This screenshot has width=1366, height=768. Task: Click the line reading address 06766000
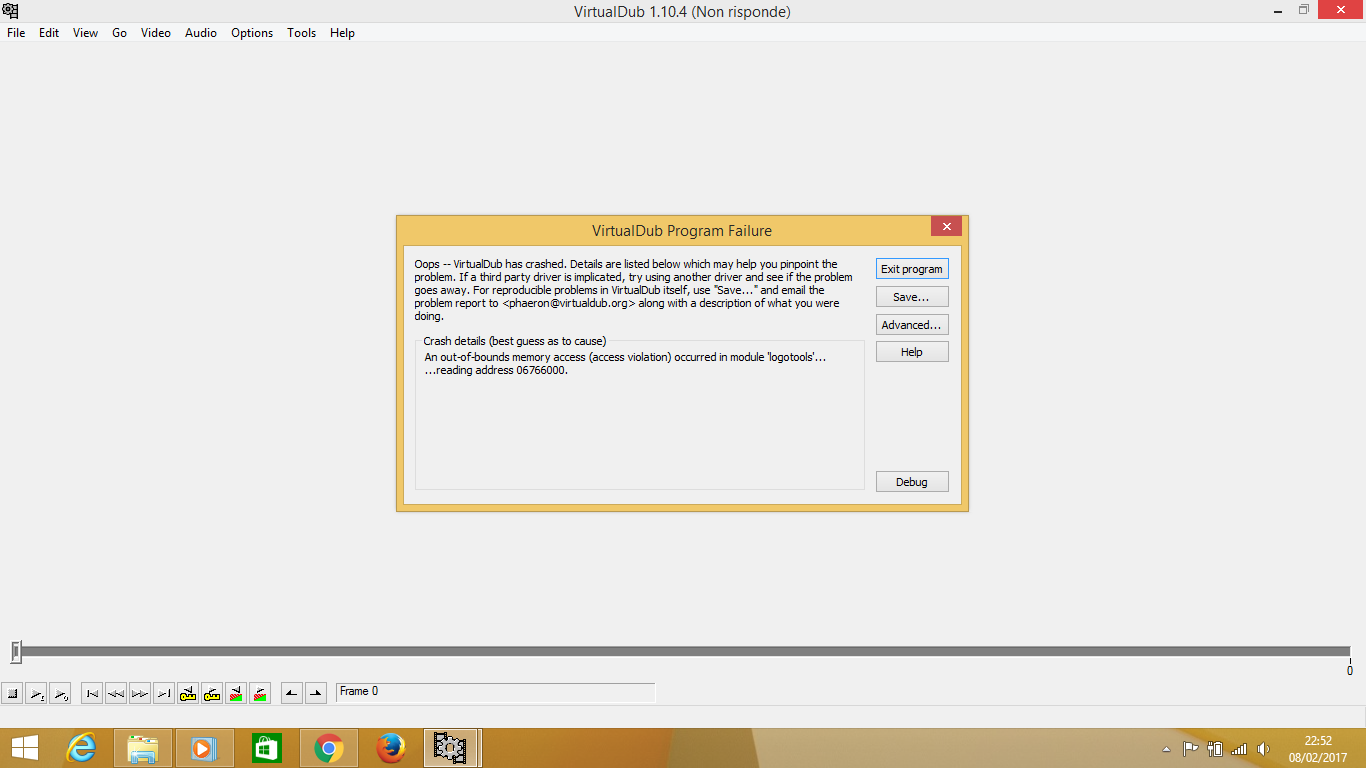(x=496, y=370)
